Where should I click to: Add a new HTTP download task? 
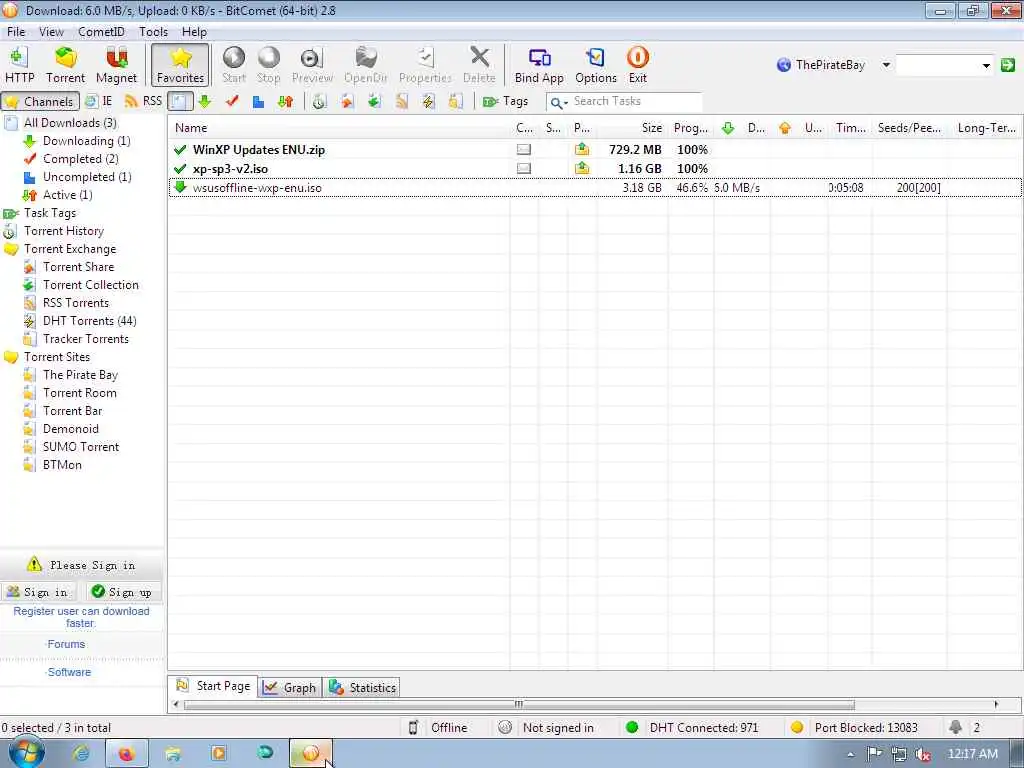click(19, 65)
